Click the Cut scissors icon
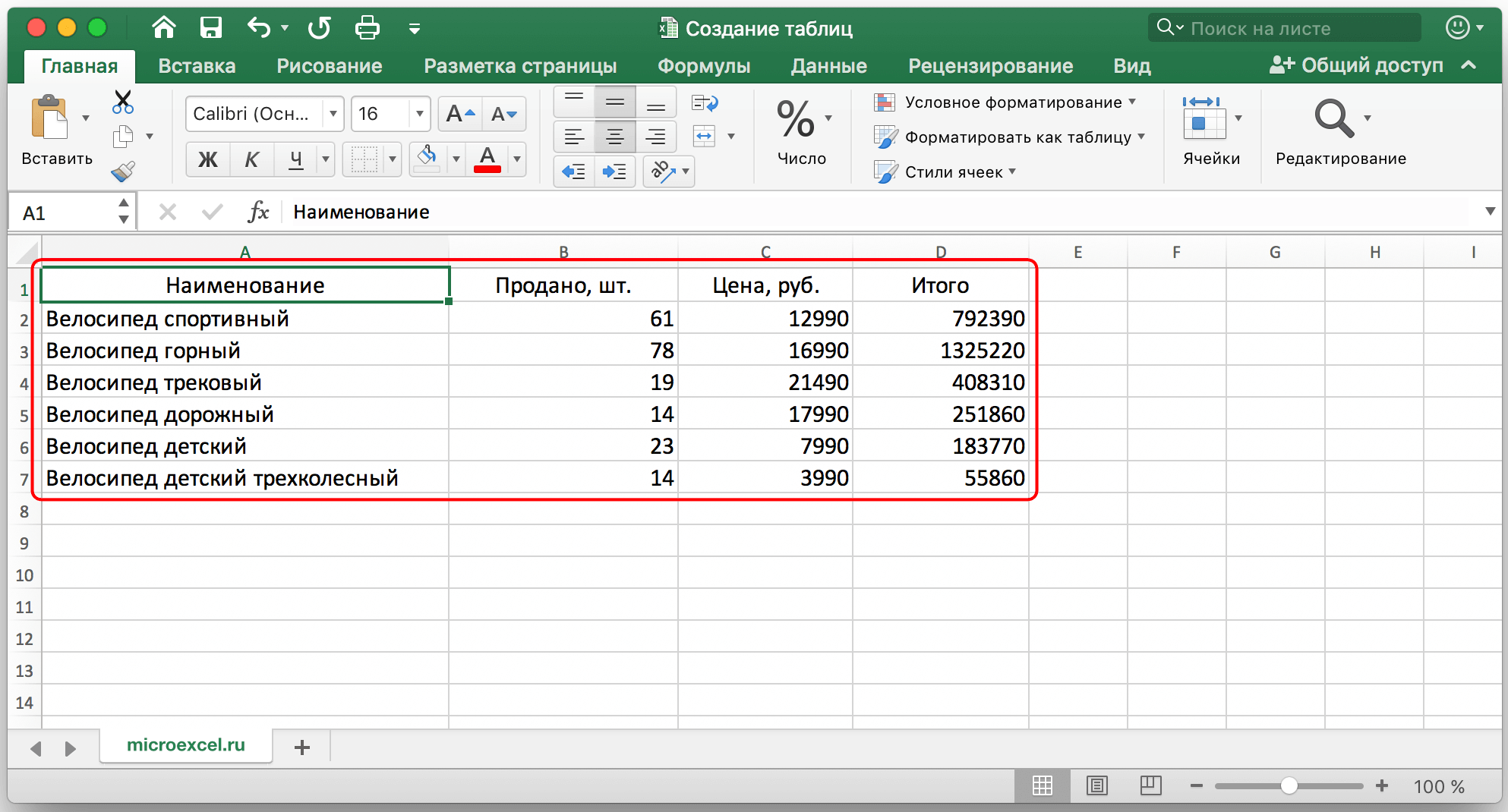The image size is (1508, 812). tap(122, 102)
